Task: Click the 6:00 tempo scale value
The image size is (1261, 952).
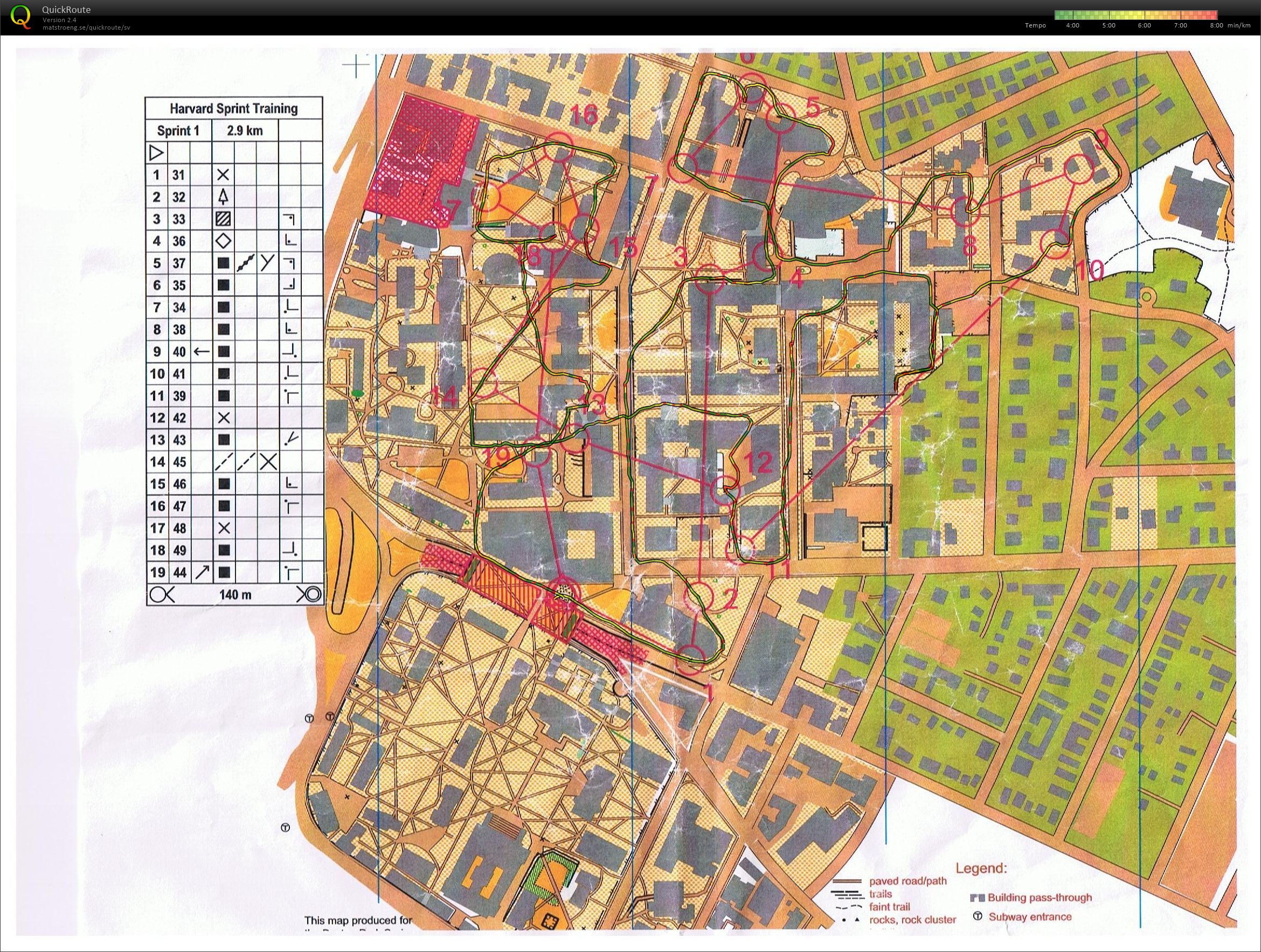Action: pos(1144,26)
